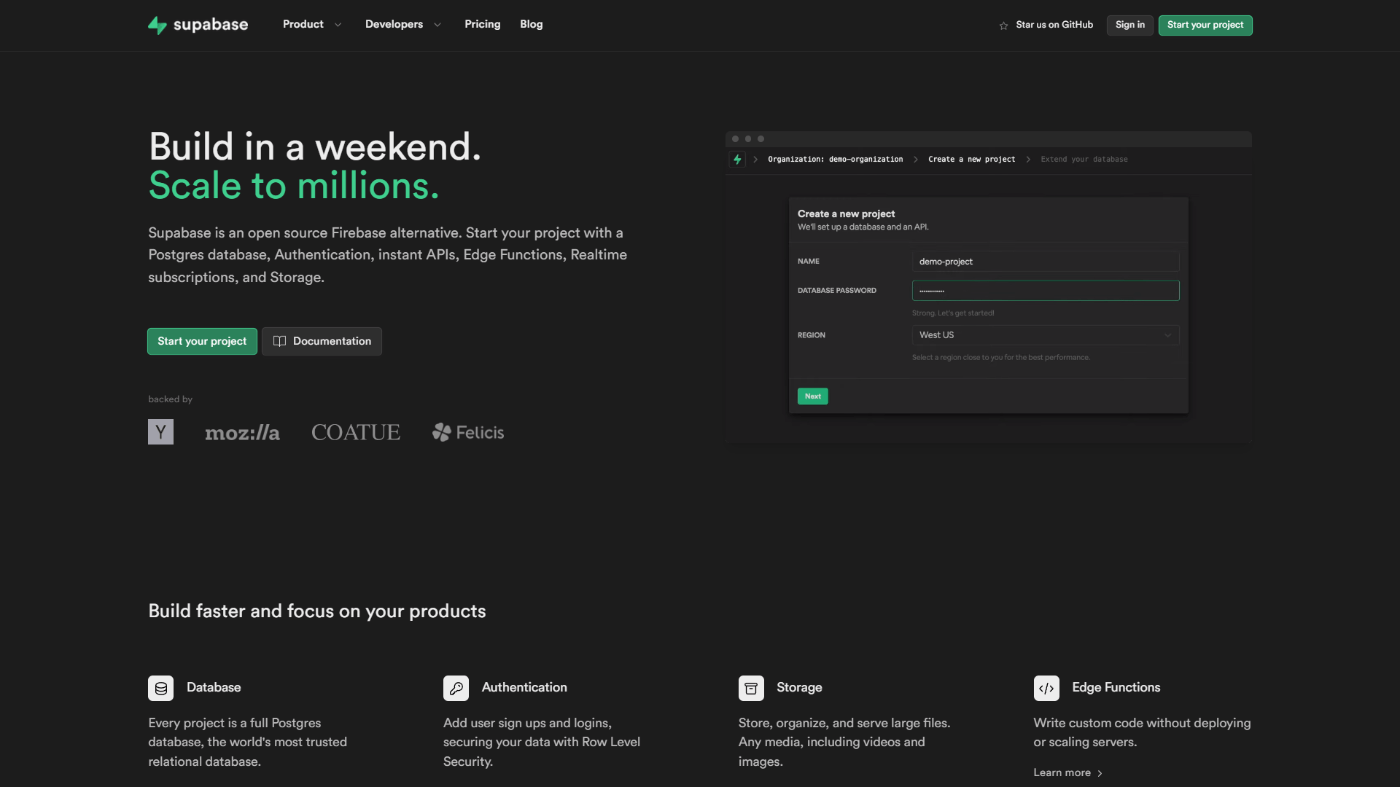
Task: Click the Storage box icon
Action: pos(751,688)
